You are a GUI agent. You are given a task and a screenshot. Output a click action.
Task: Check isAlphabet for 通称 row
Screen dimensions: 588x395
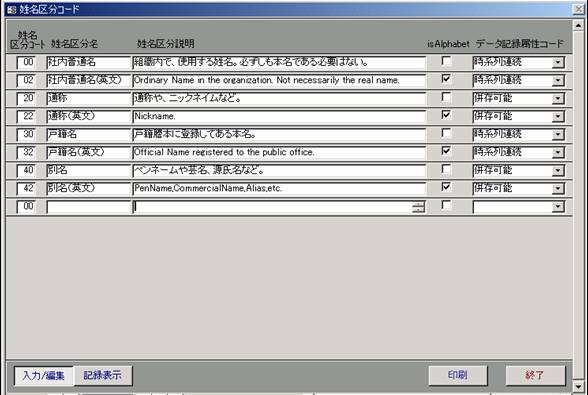tap(446, 97)
